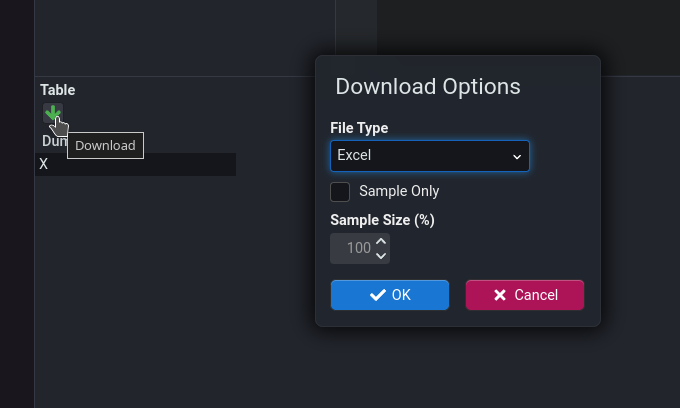Viewport: 680px width, 408px height.
Task: Decrease Sample Size with the down arrow
Action: 381,256
